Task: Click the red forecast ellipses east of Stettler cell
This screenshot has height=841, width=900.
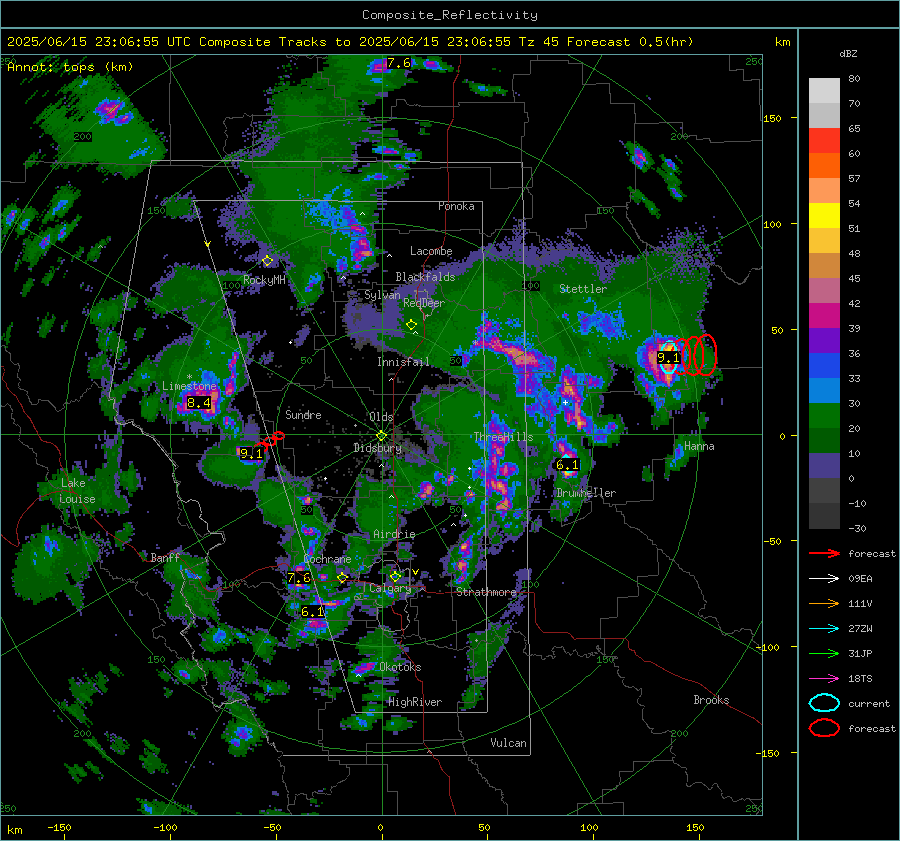Action: click(x=695, y=355)
